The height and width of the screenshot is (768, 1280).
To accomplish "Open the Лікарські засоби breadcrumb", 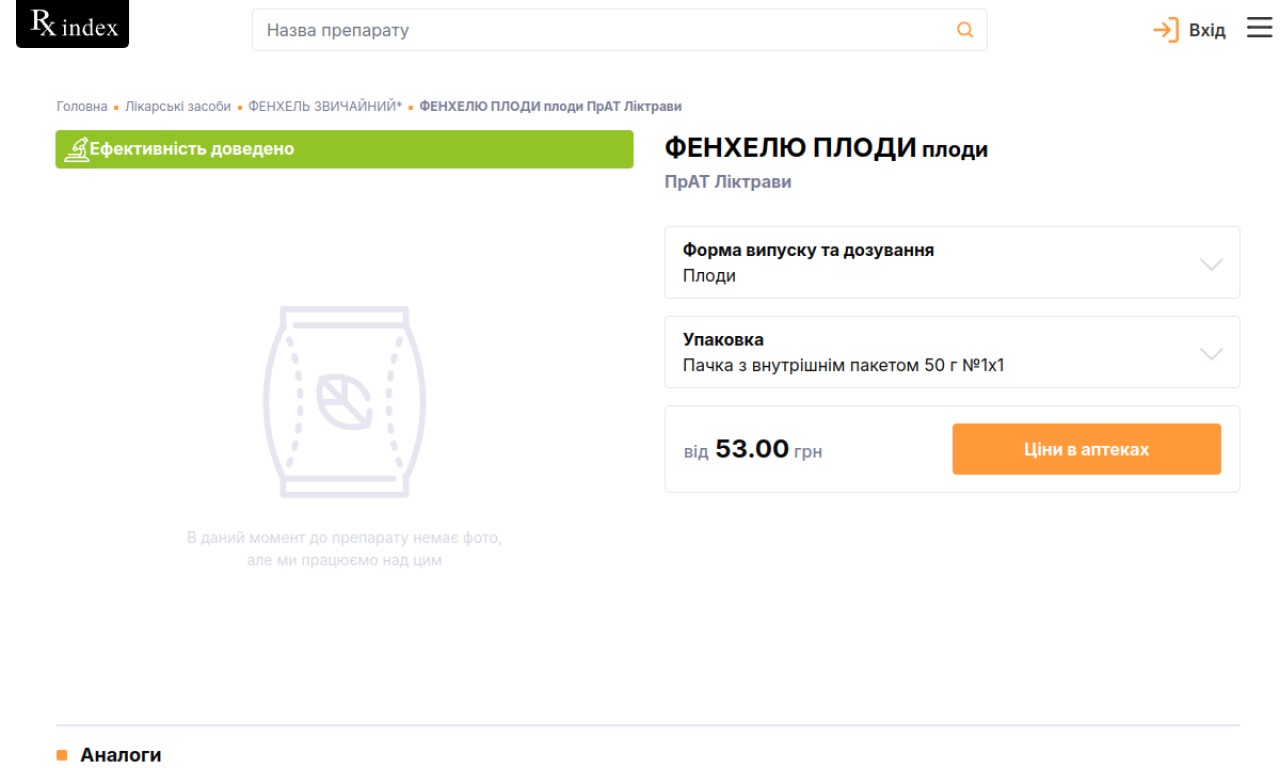I will (178, 106).
